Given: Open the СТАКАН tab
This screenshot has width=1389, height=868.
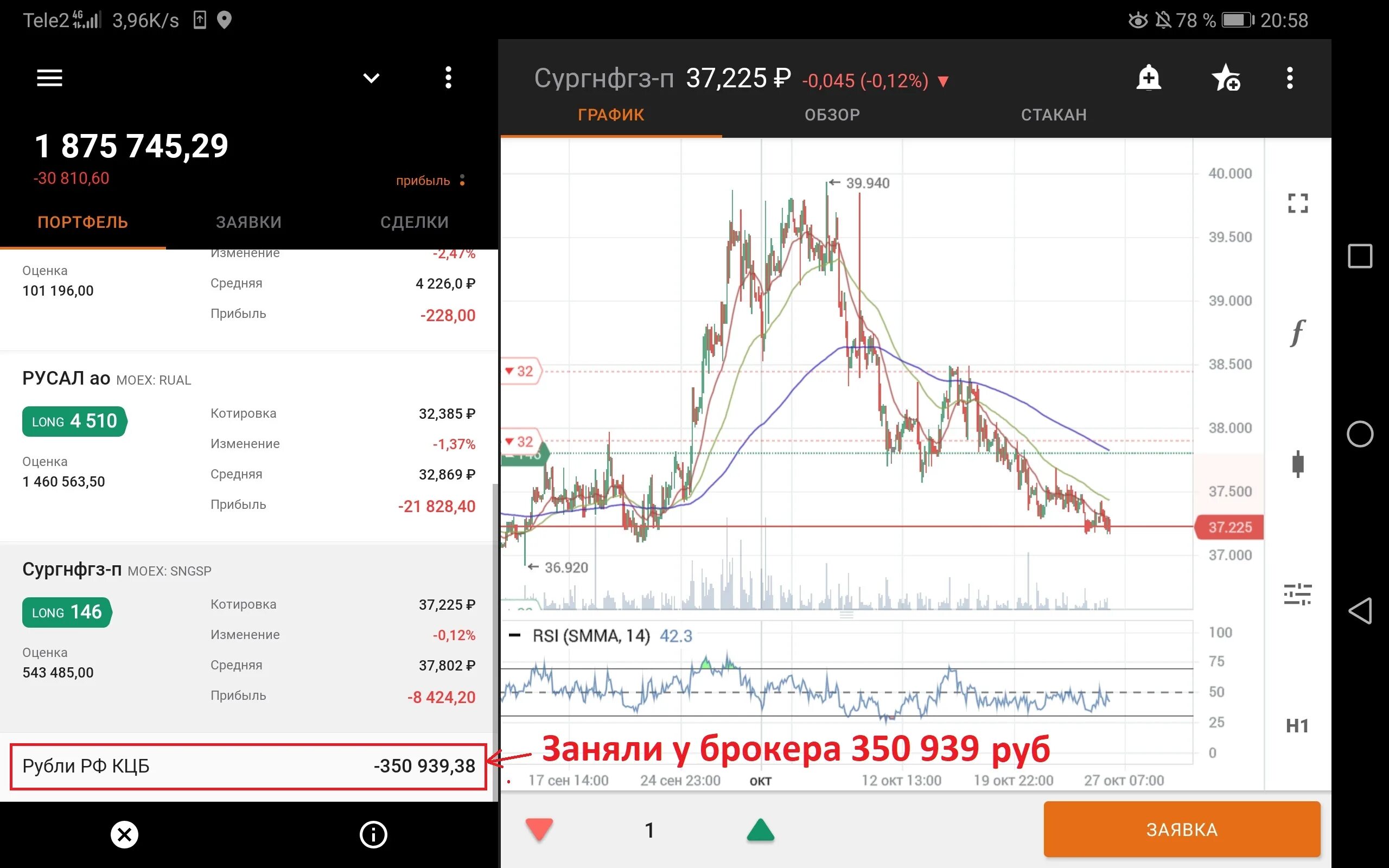Looking at the screenshot, I should click(x=1054, y=115).
